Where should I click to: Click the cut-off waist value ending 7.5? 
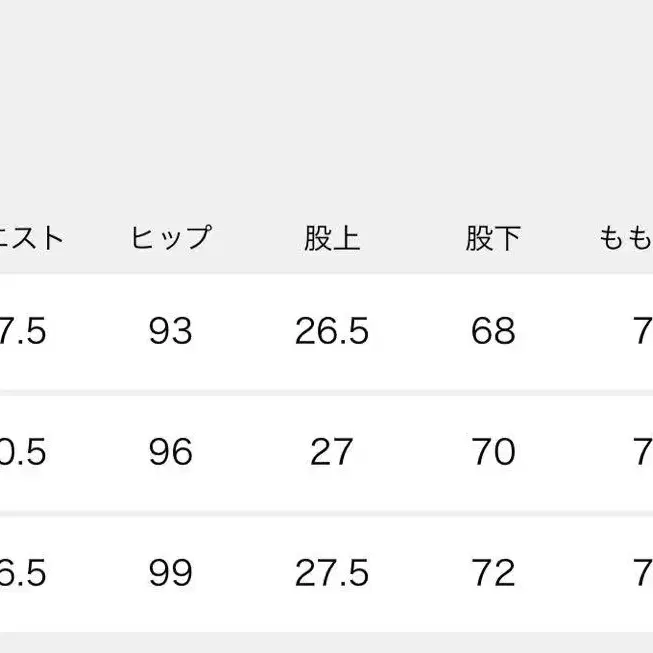pyautogui.click(x=24, y=331)
